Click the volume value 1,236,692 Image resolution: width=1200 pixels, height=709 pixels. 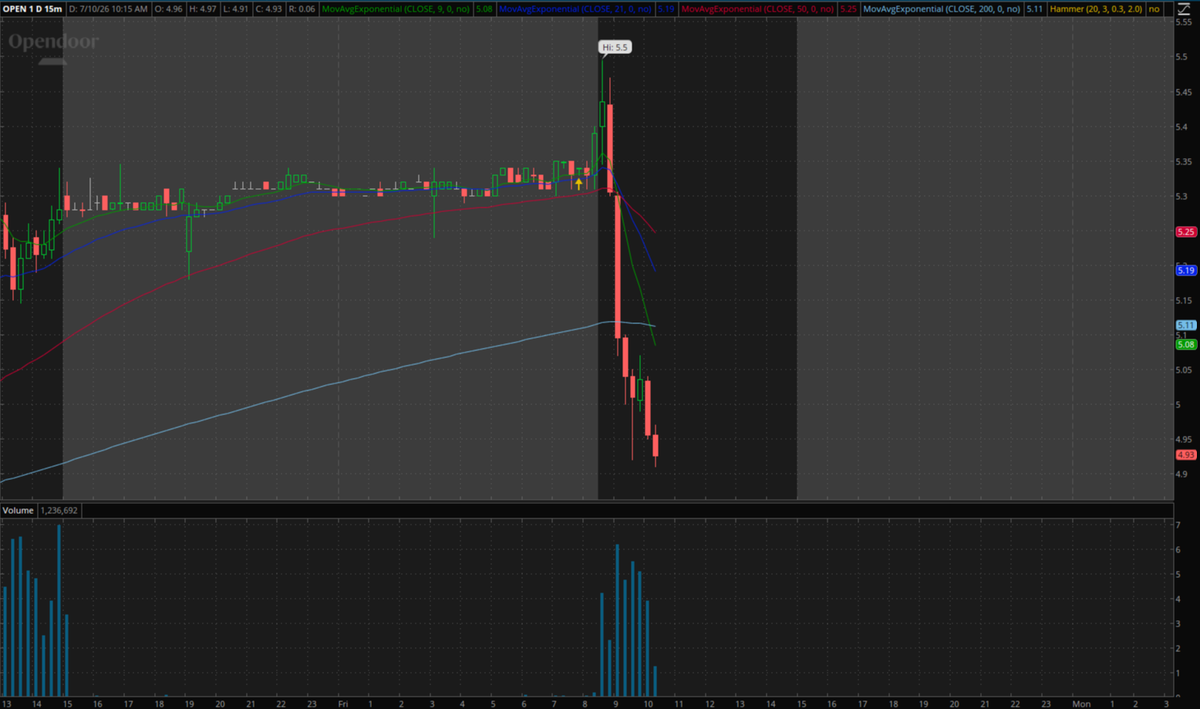click(59, 510)
